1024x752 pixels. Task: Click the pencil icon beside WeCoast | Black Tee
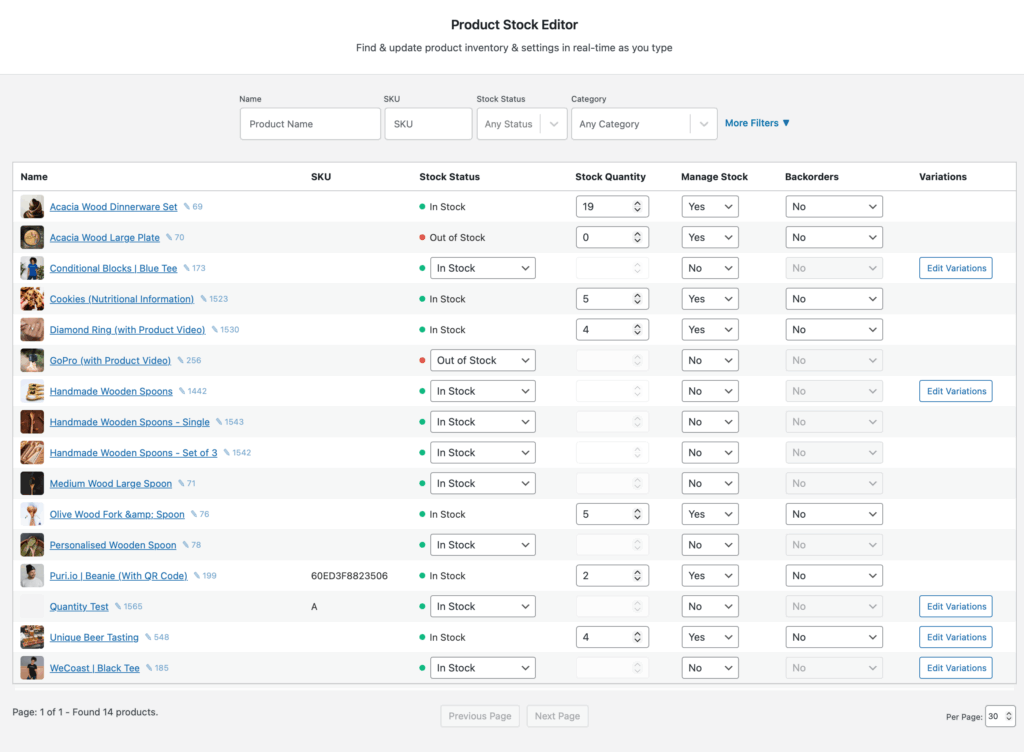(x=148, y=667)
